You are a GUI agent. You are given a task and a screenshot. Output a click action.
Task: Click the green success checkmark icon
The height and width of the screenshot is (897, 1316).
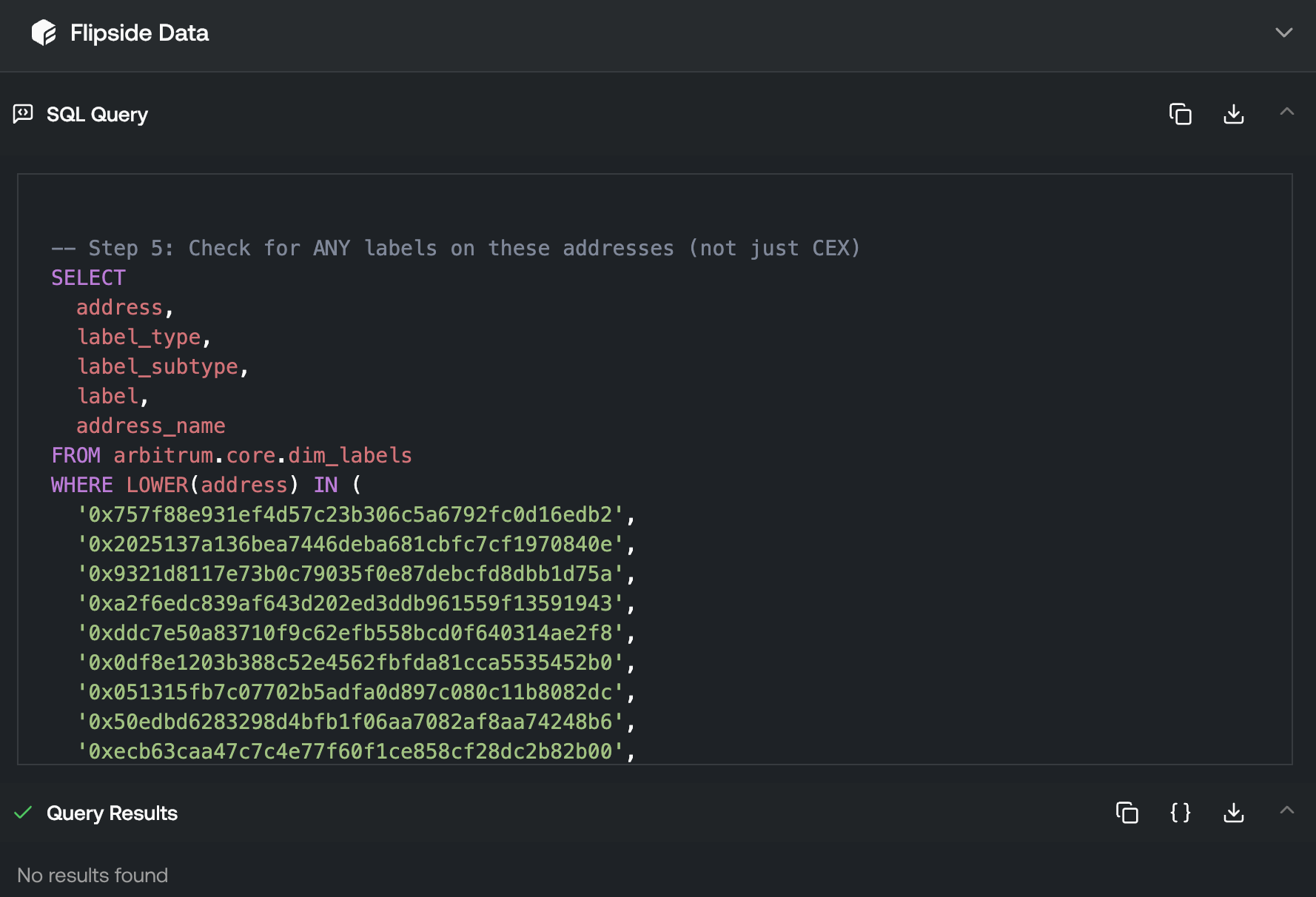pyautogui.click(x=23, y=813)
